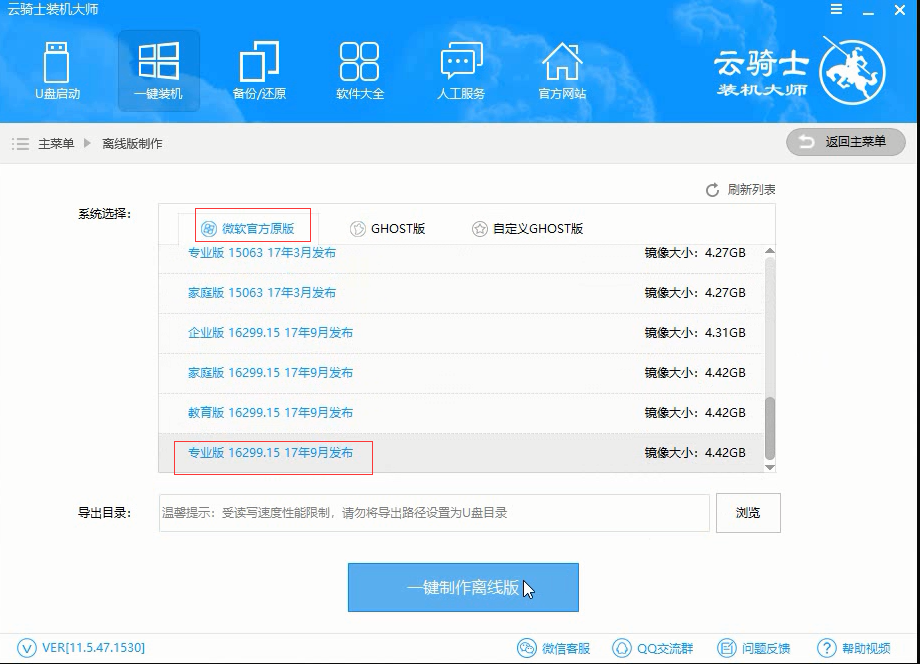Select 企业版 16299.15 17年9月发布
Viewport: 920px width, 664px height.
click(x=461, y=333)
